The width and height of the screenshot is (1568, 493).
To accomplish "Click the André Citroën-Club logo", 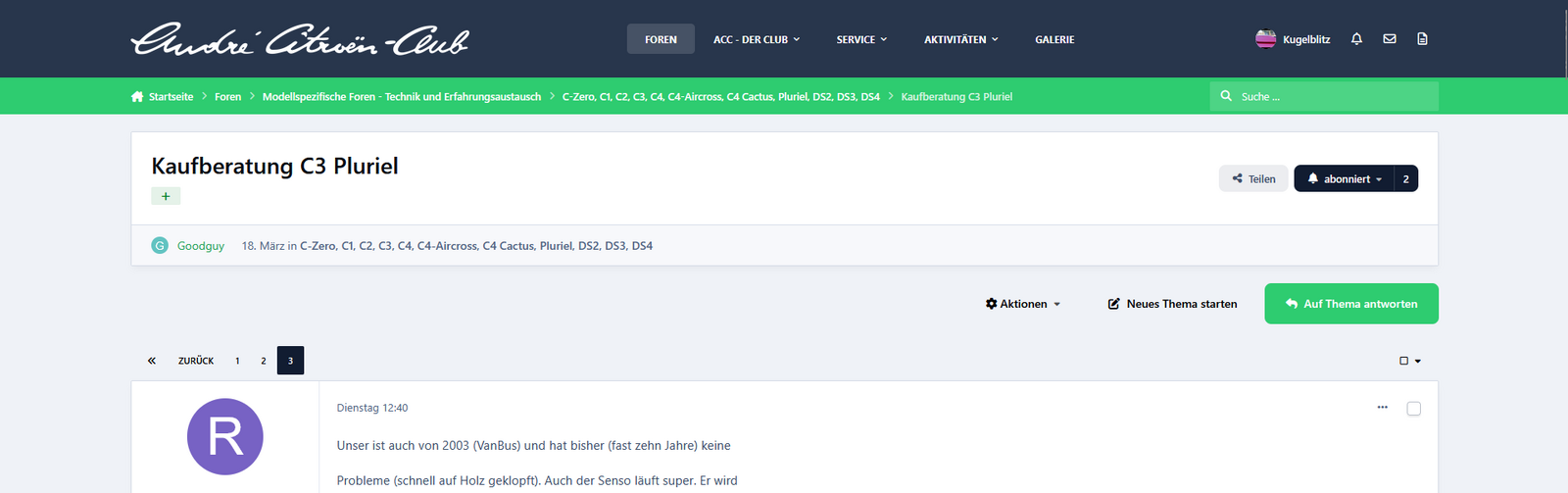I will [x=300, y=39].
